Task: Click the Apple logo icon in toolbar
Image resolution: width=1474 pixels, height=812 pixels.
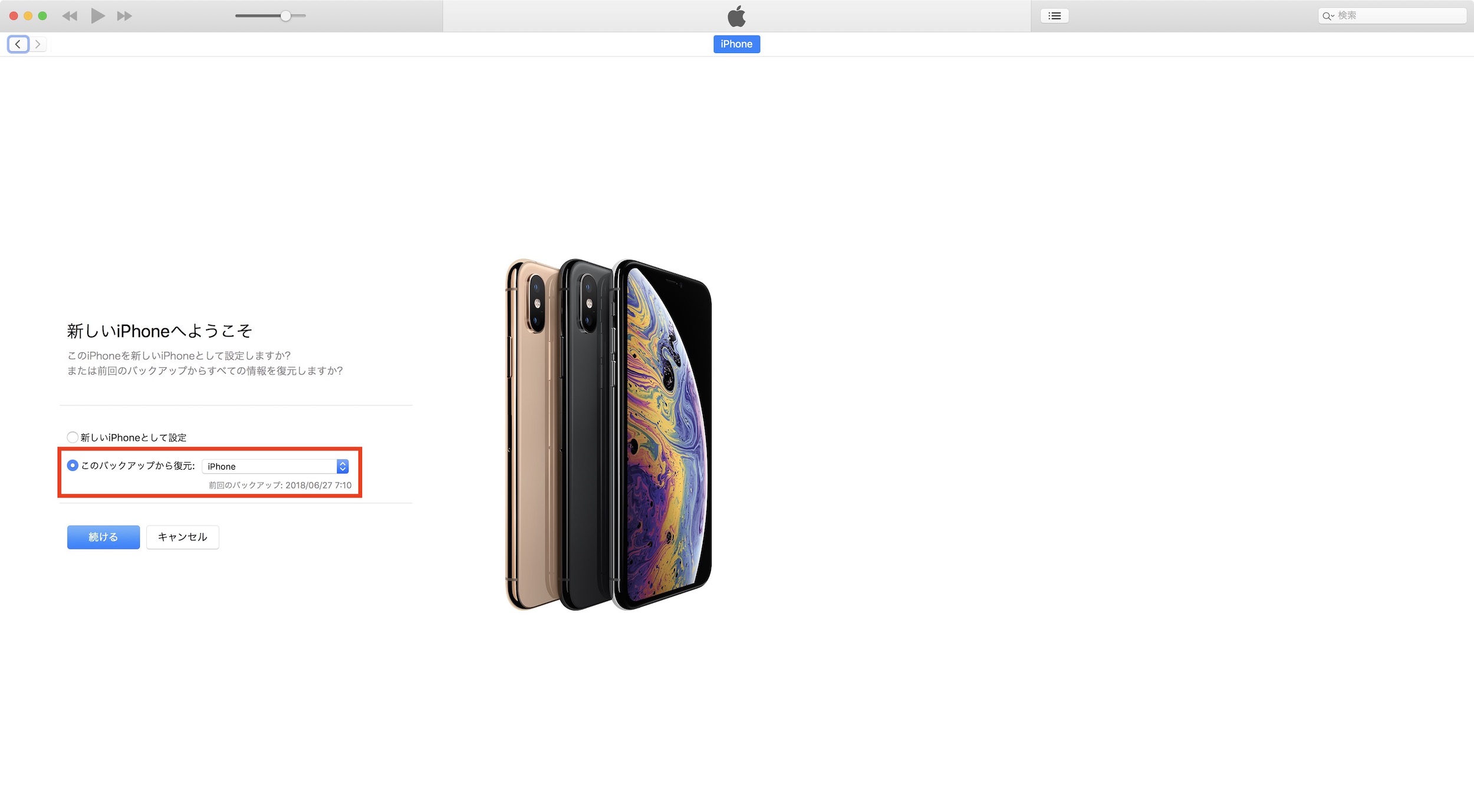Action: pos(737,16)
